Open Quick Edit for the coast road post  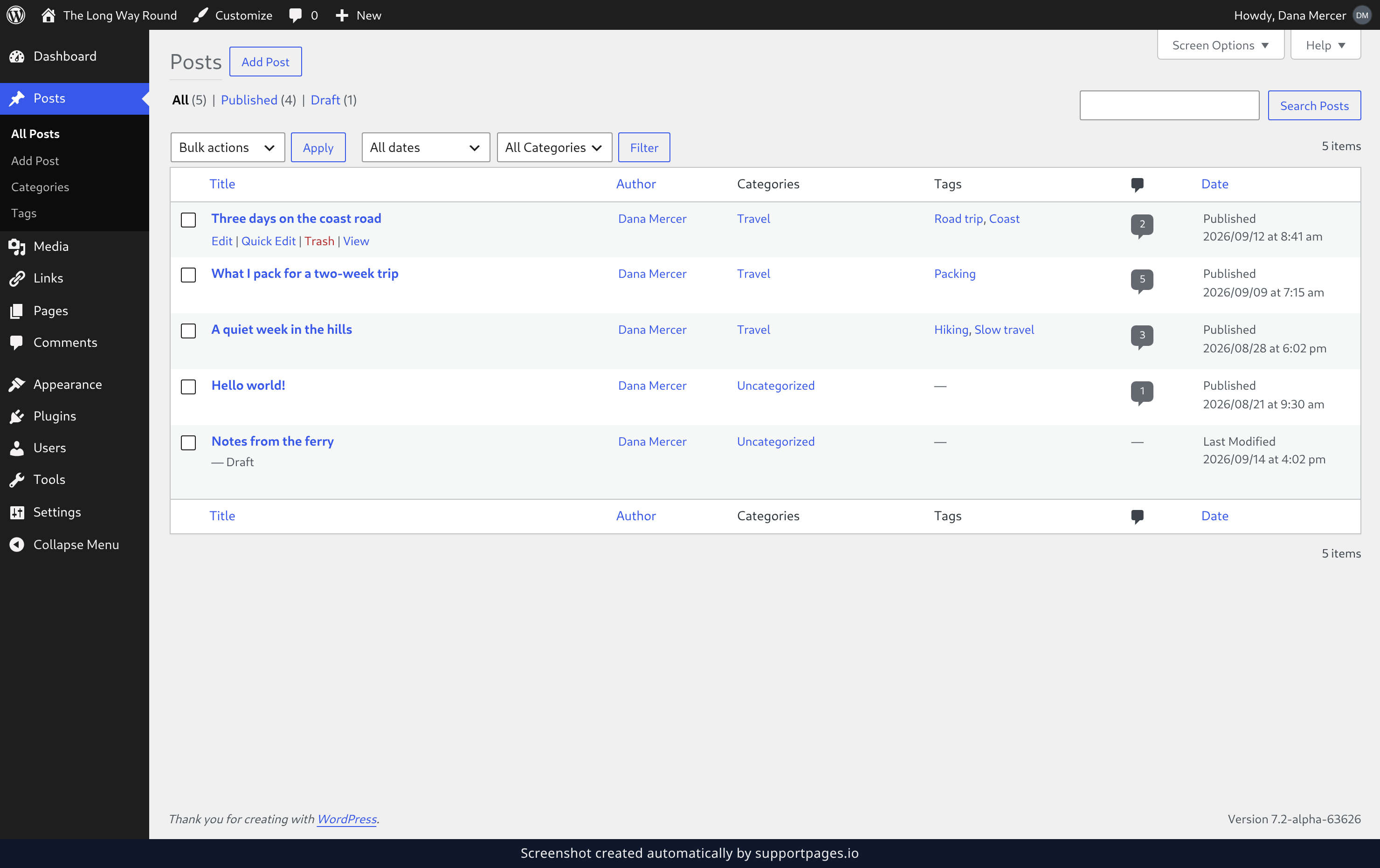[268, 241]
